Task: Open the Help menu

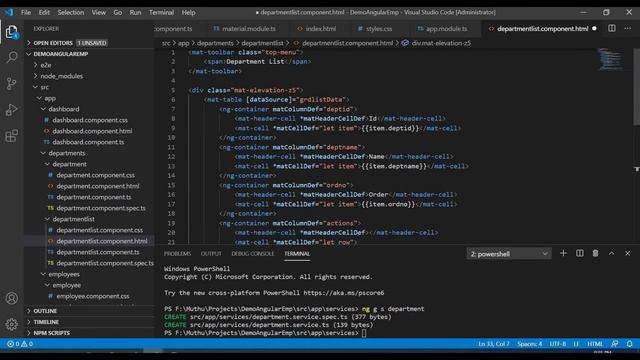Action: [188, 12]
